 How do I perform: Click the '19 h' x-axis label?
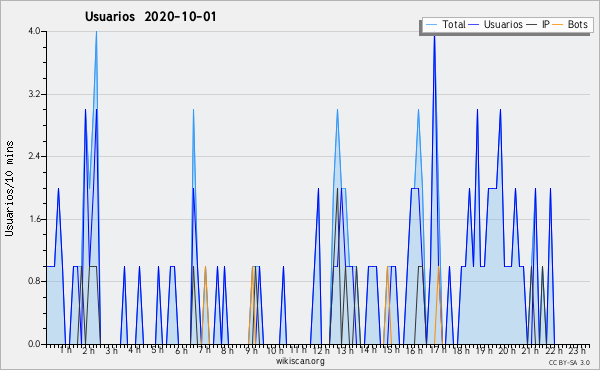[x=484, y=351]
